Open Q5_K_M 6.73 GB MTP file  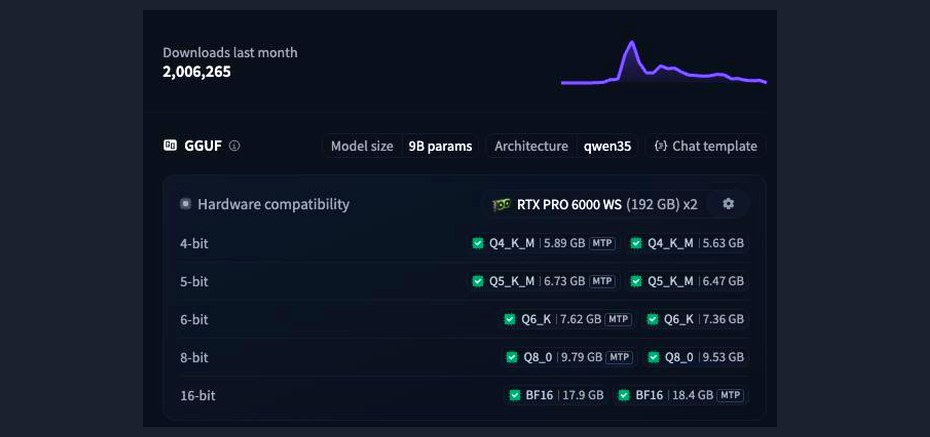tap(544, 281)
